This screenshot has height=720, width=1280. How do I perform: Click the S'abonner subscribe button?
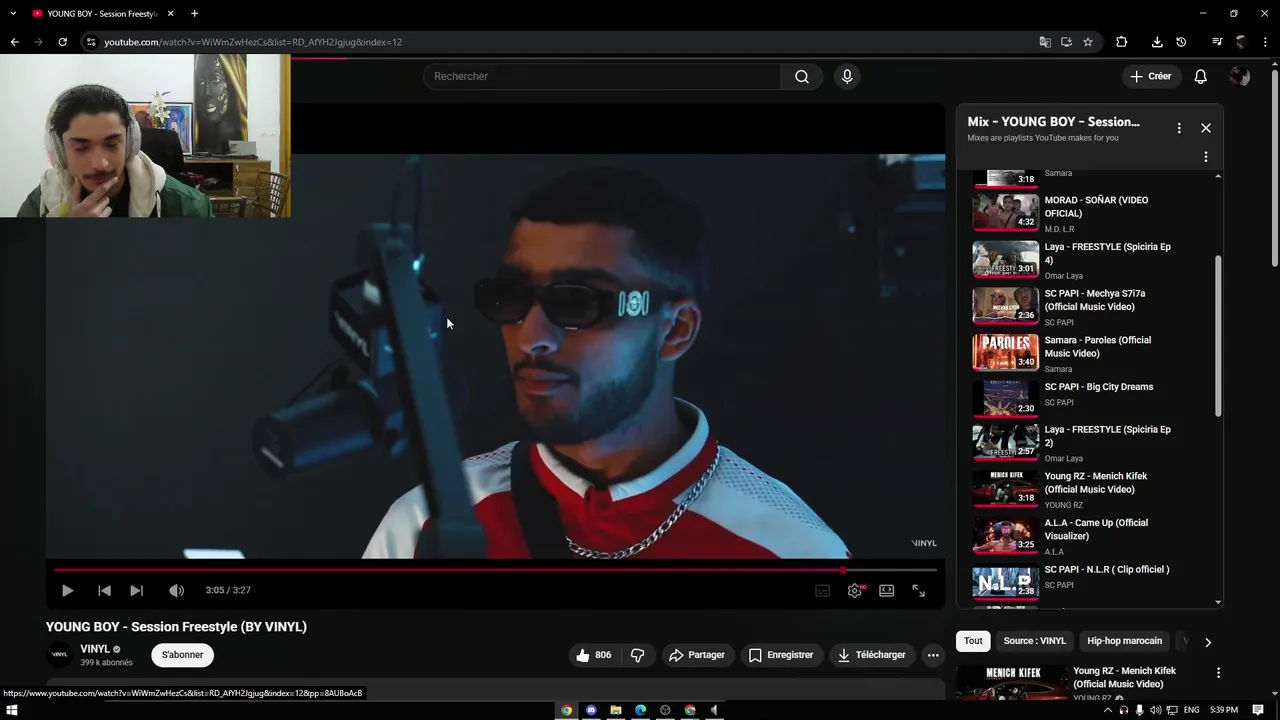(182, 655)
